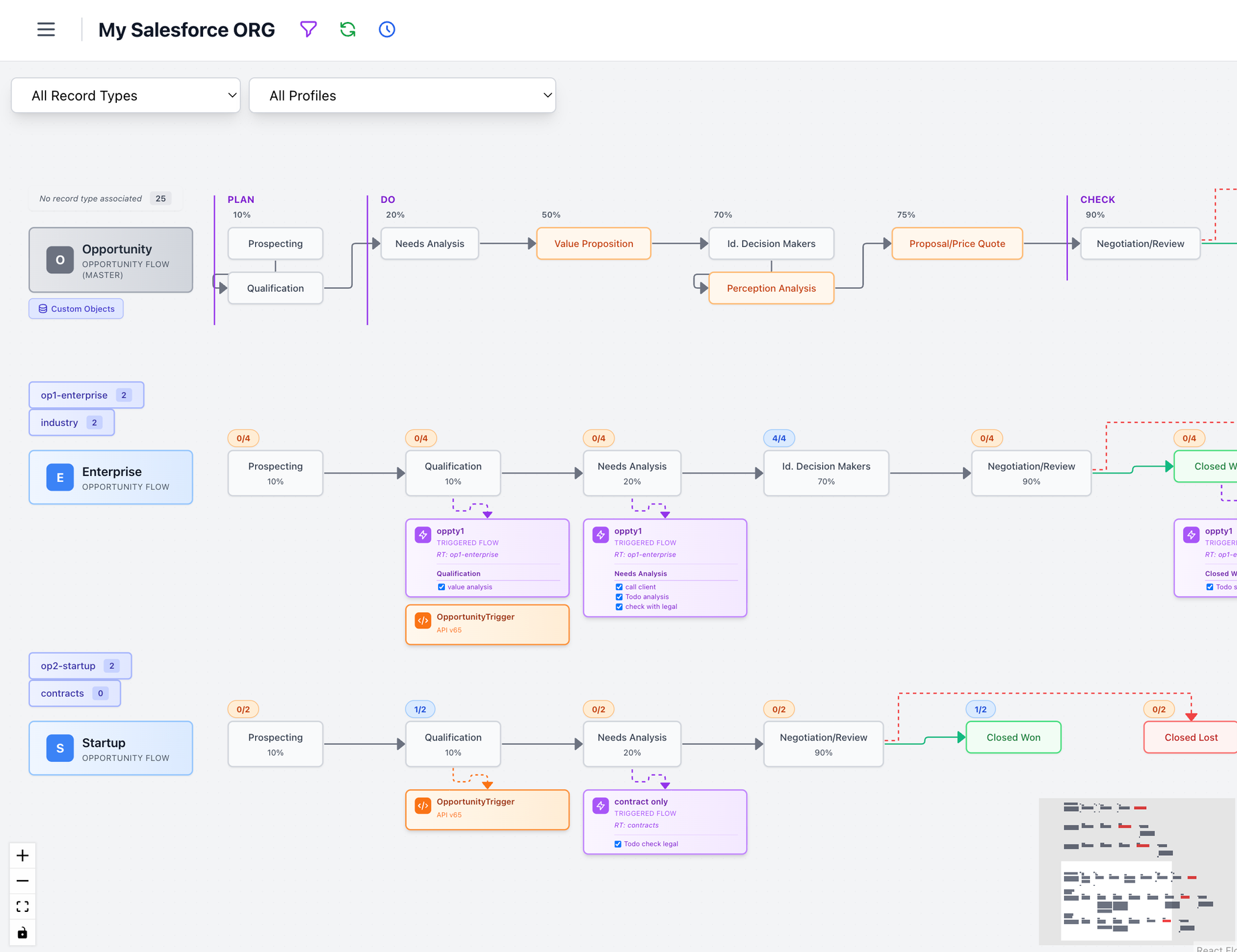Viewport: 1237px width, 952px height.
Task: Click the green refresh sync icon
Action: (x=347, y=29)
